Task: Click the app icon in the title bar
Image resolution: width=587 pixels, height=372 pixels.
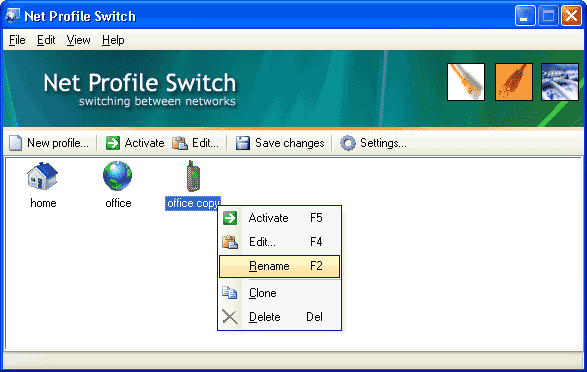Action: (12, 16)
